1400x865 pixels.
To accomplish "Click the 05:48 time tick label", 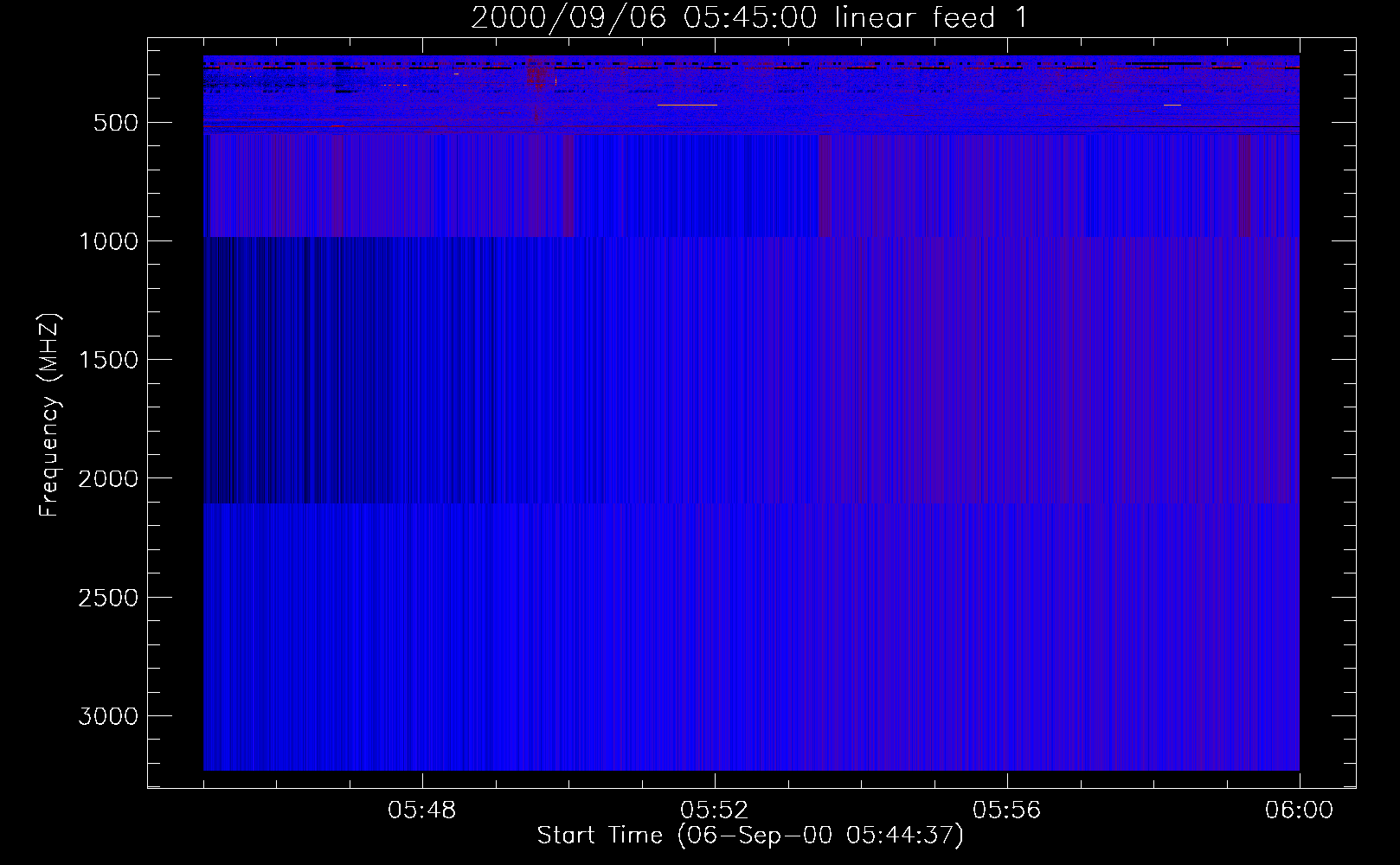I will (422, 811).
